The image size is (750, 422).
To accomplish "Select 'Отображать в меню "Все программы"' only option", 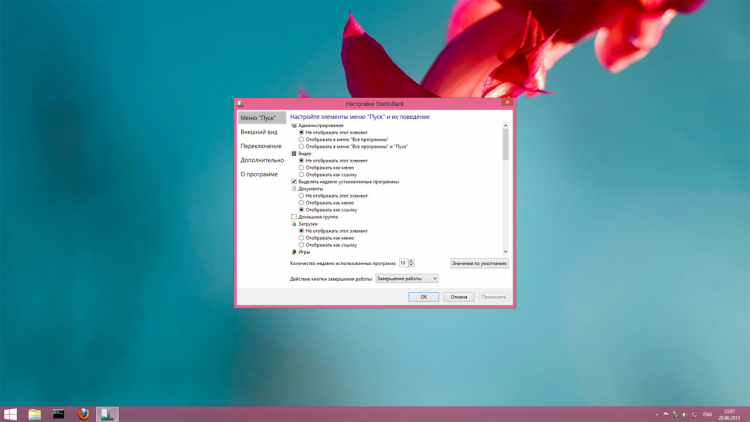I will click(301, 139).
